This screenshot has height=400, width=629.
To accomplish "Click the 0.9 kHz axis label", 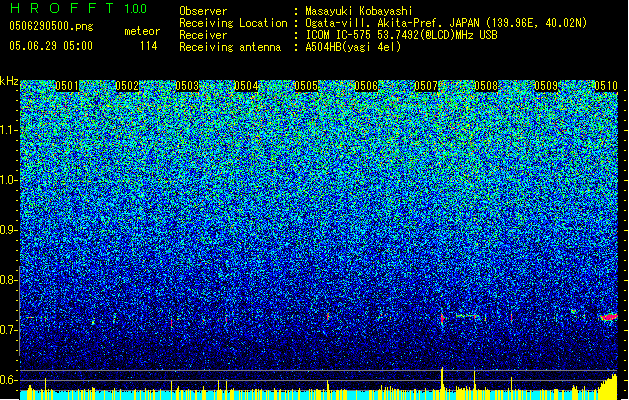I will click(x=7, y=230).
